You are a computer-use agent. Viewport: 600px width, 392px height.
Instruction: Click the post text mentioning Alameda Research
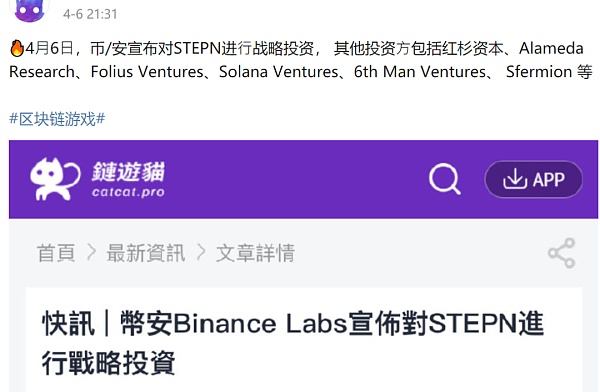(x=301, y=60)
